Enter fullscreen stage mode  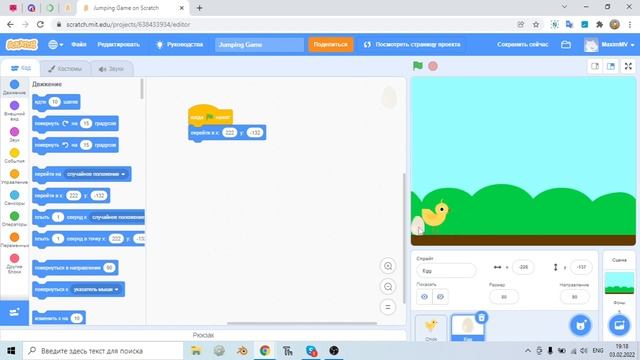point(628,66)
